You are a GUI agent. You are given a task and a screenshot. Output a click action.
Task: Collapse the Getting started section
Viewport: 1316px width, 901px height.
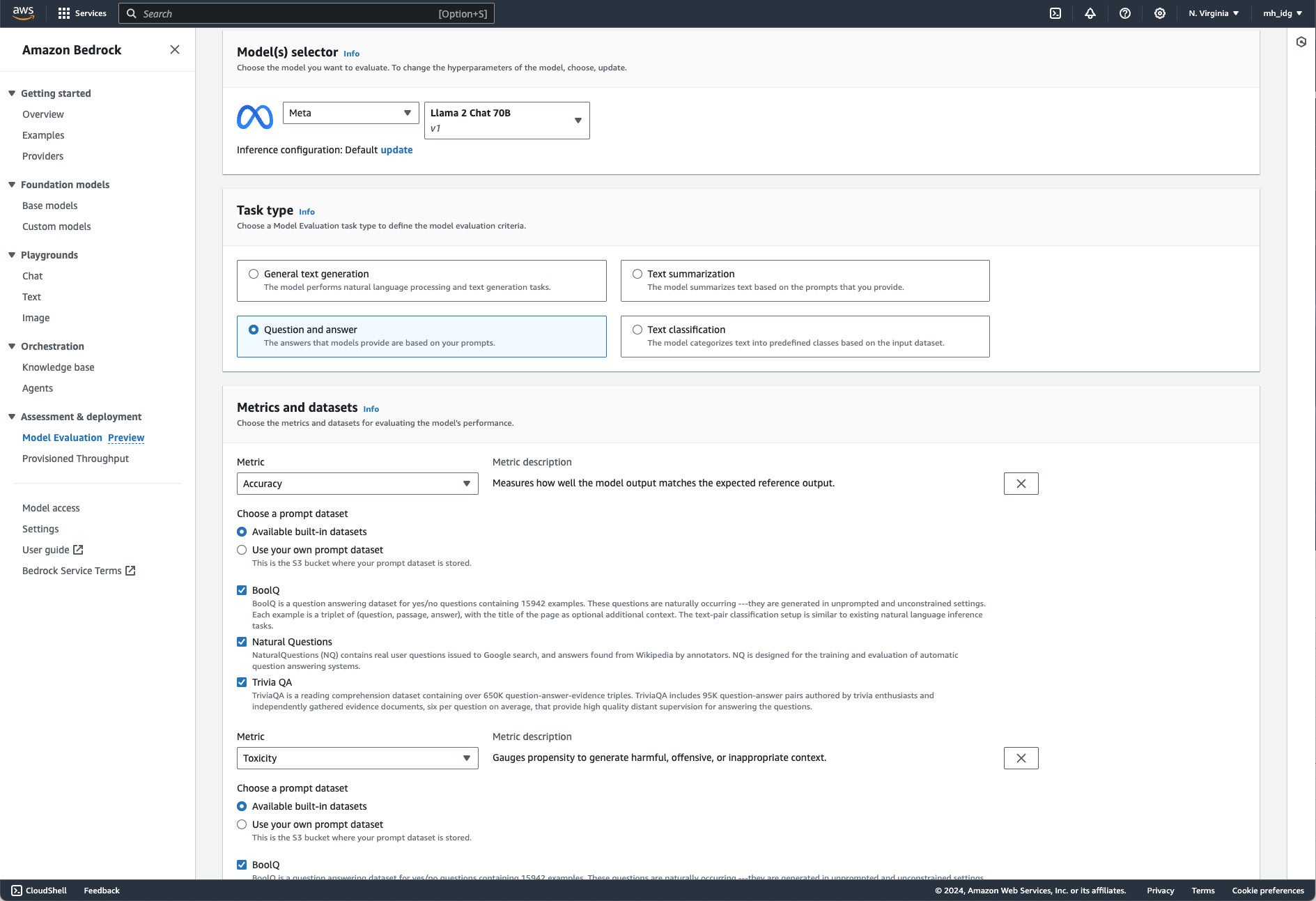tap(12, 93)
